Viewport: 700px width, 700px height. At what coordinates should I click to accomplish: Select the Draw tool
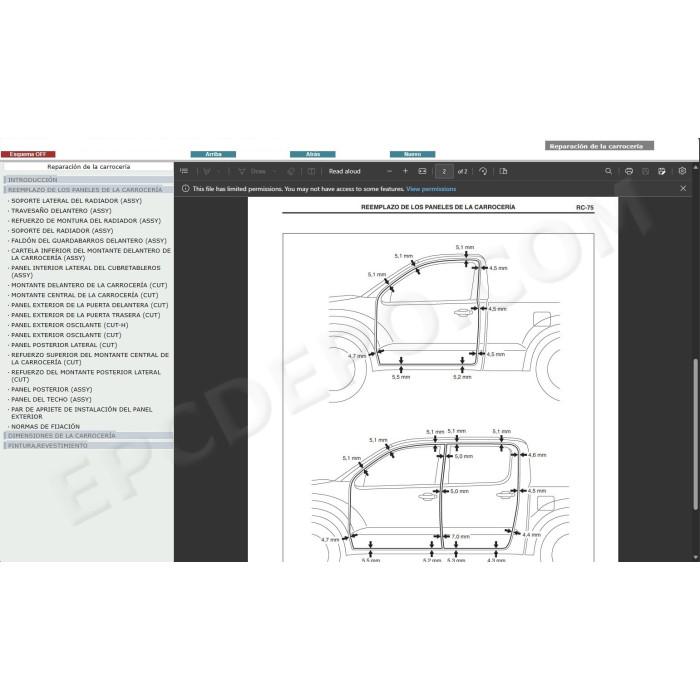point(253,171)
